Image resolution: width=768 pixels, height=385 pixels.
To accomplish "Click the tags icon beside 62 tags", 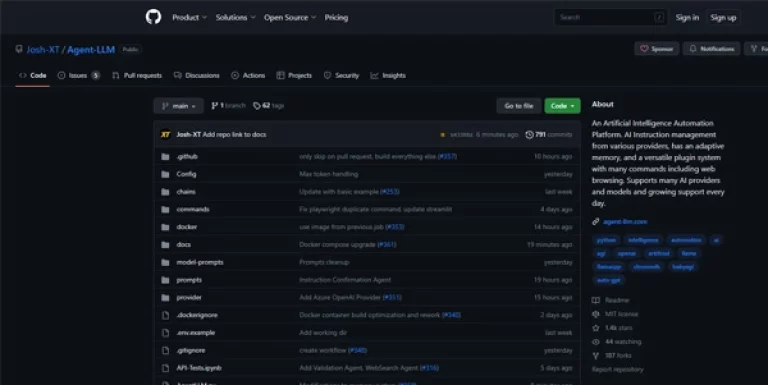I will point(257,106).
